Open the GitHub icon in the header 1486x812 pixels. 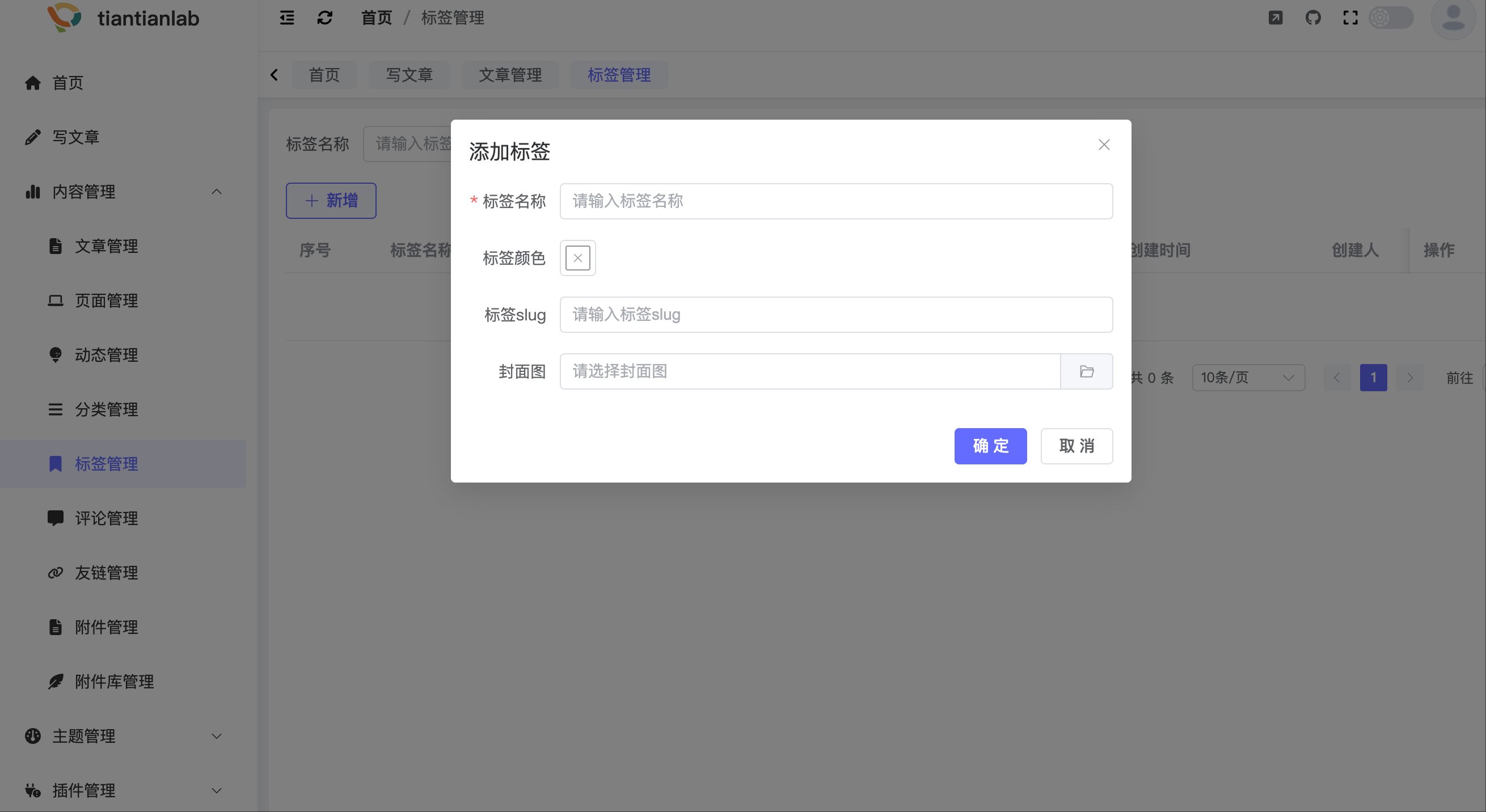pos(1313,18)
